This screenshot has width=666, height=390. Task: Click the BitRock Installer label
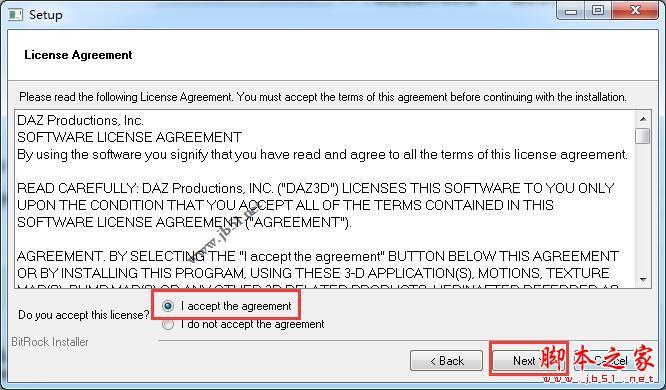[50, 342]
